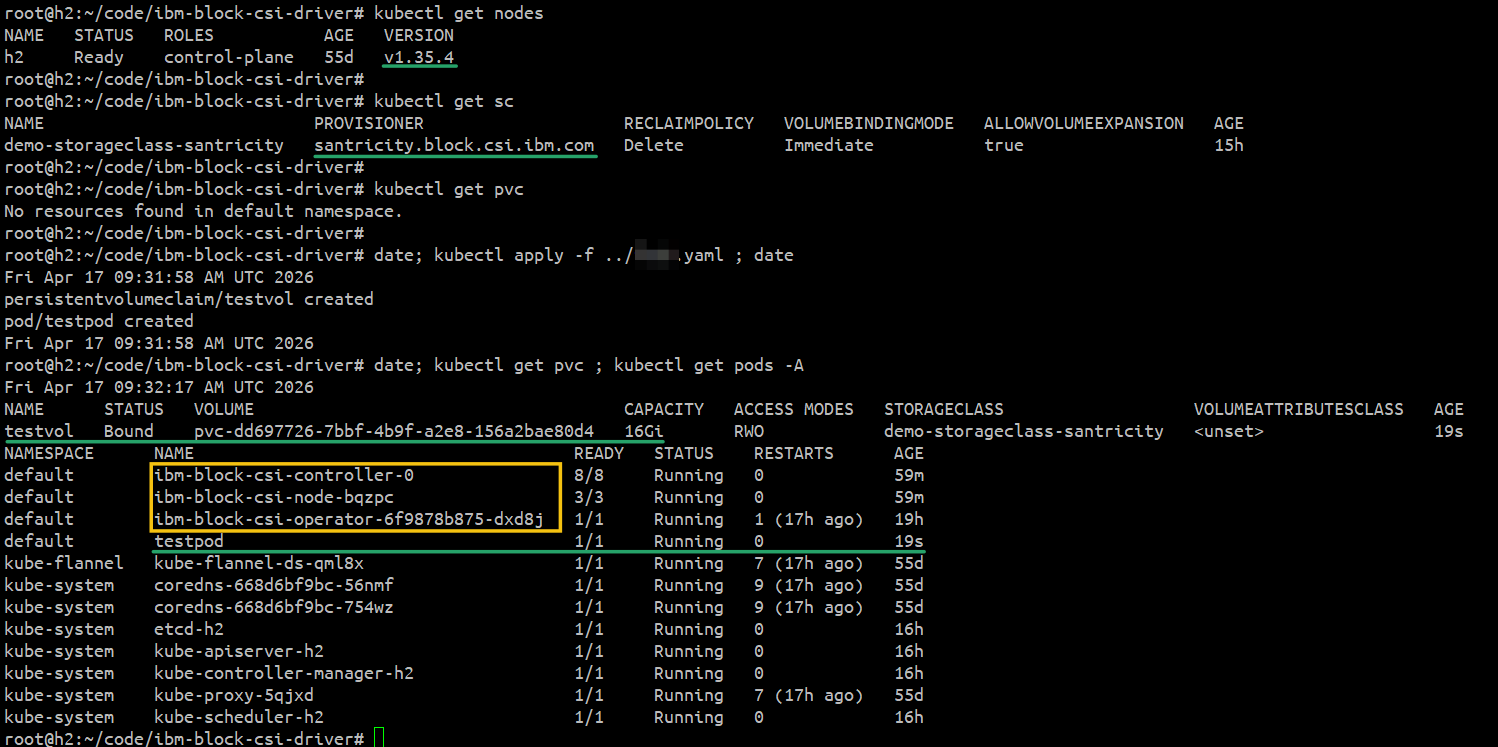Image resolution: width=1498 pixels, height=747 pixels.
Task: Select the pod name ibm-block-csi-node-bqzpc
Action: pos(274,497)
